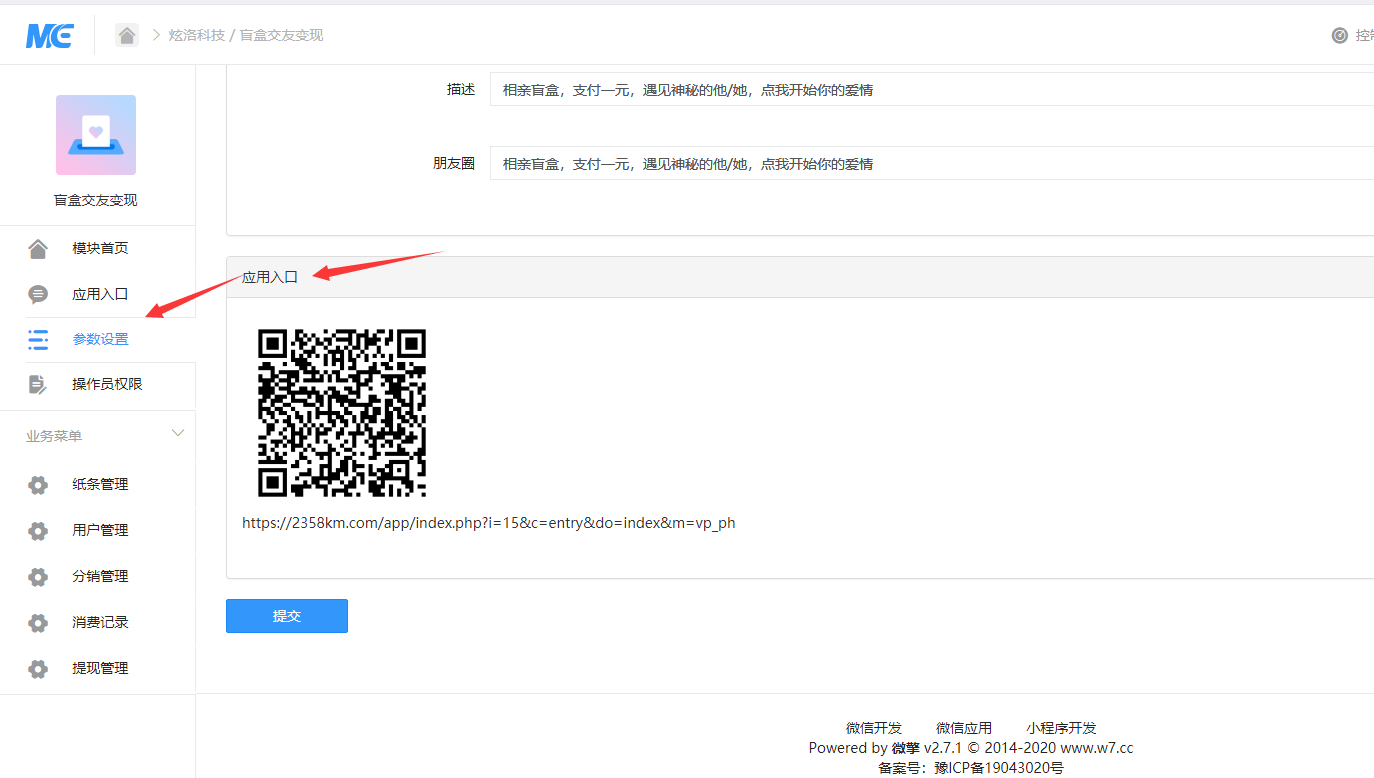
Task: Click the 提交 submit button
Action: click(287, 616)
